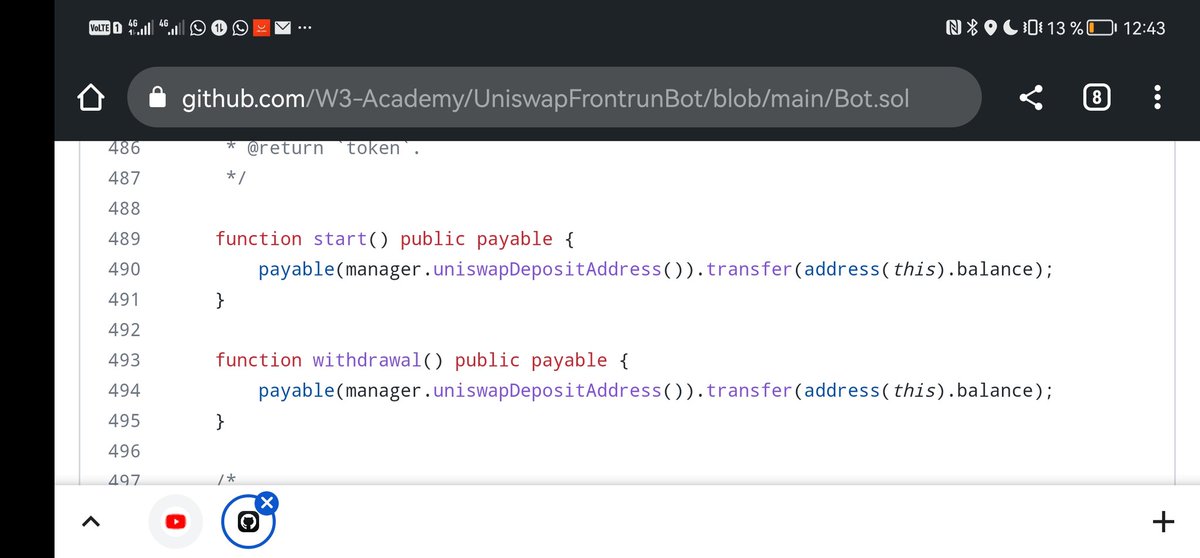Screen dimensions: 1200x558
Task: Tap the mail notification icon
Action: point(283,29)
